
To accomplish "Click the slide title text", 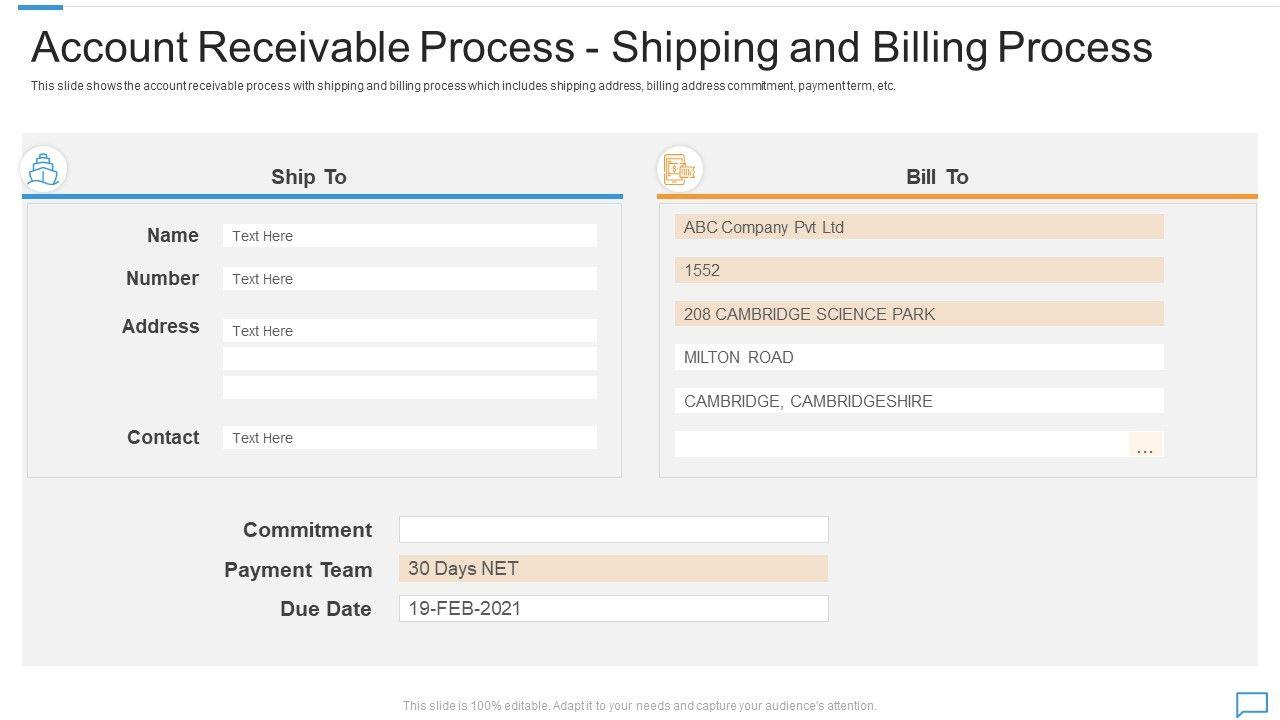I will pos(591,47).
